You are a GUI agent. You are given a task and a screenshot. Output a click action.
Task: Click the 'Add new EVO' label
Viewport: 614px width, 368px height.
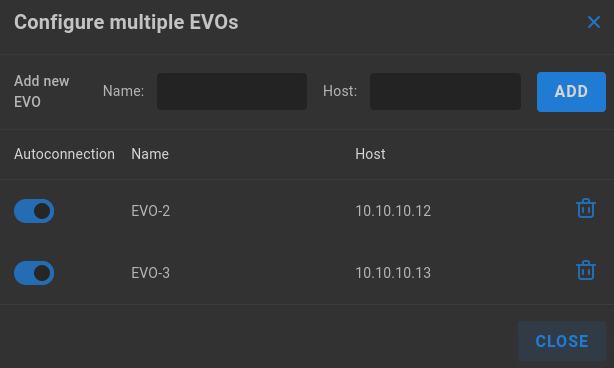pos(42,91)
